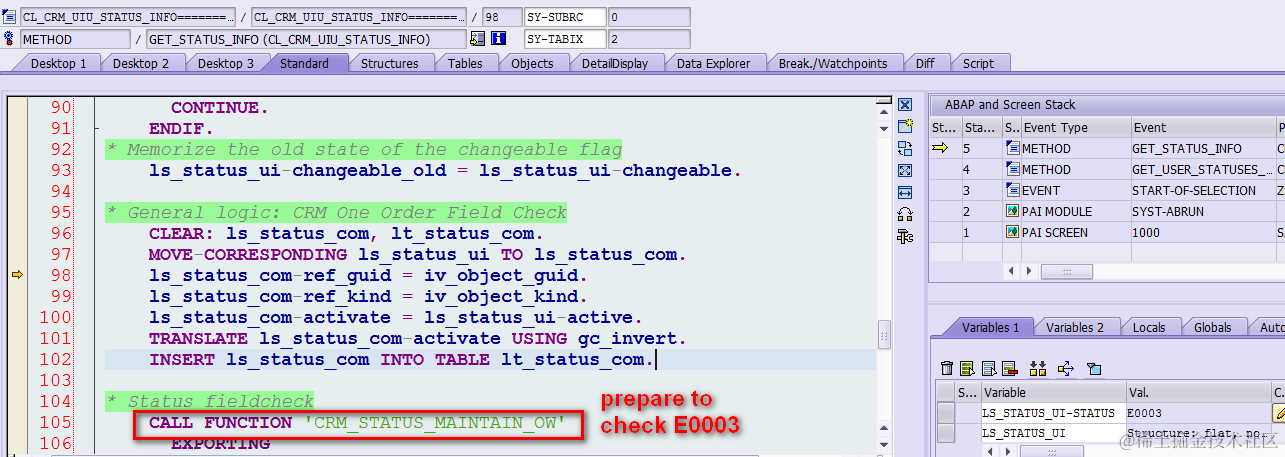1285x457 pixels.
Task: Open the Break./Watchpoints tab
Action: (833, 63)
